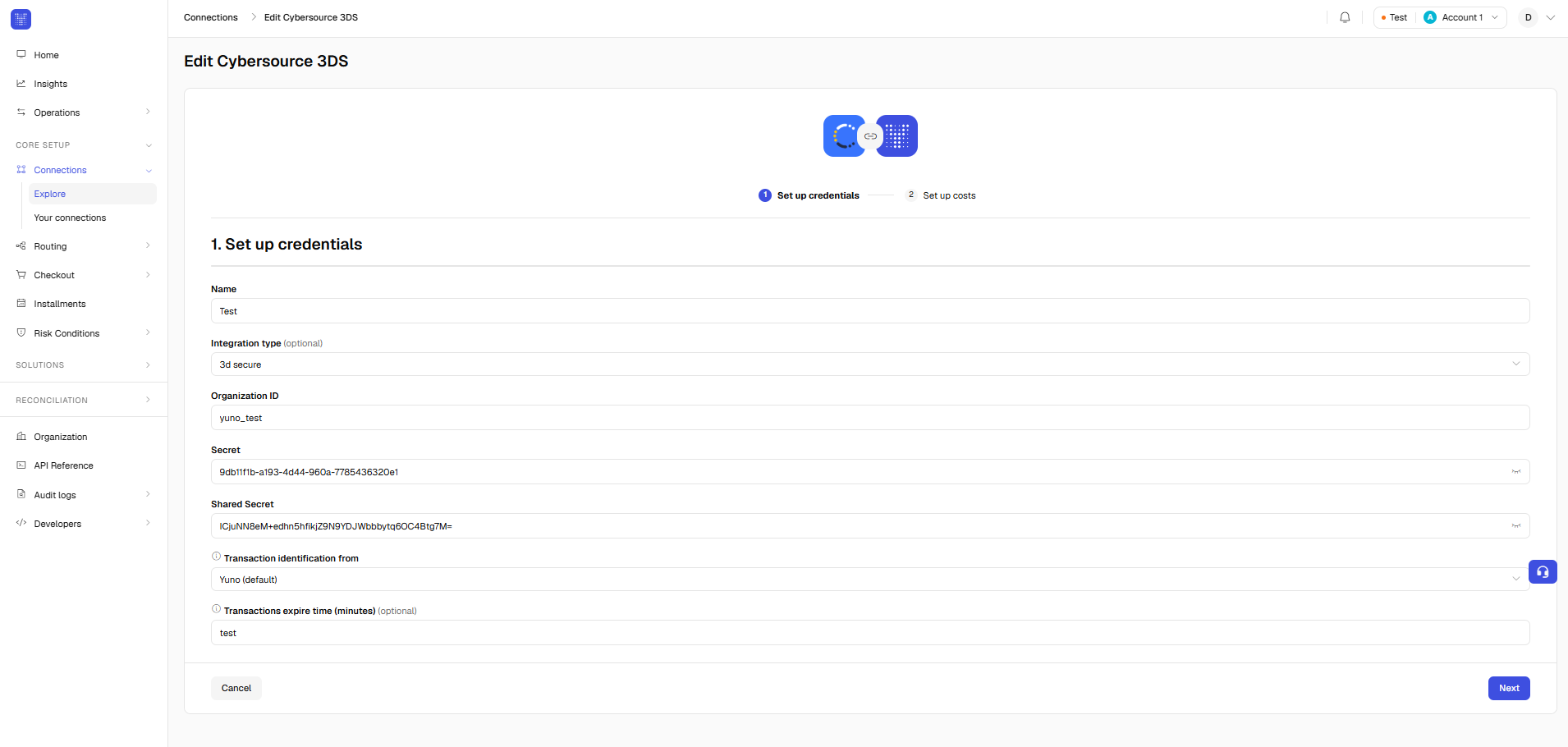Click the Routing icon in the sidebar
1568x747 pixels.
click(21, 245)
